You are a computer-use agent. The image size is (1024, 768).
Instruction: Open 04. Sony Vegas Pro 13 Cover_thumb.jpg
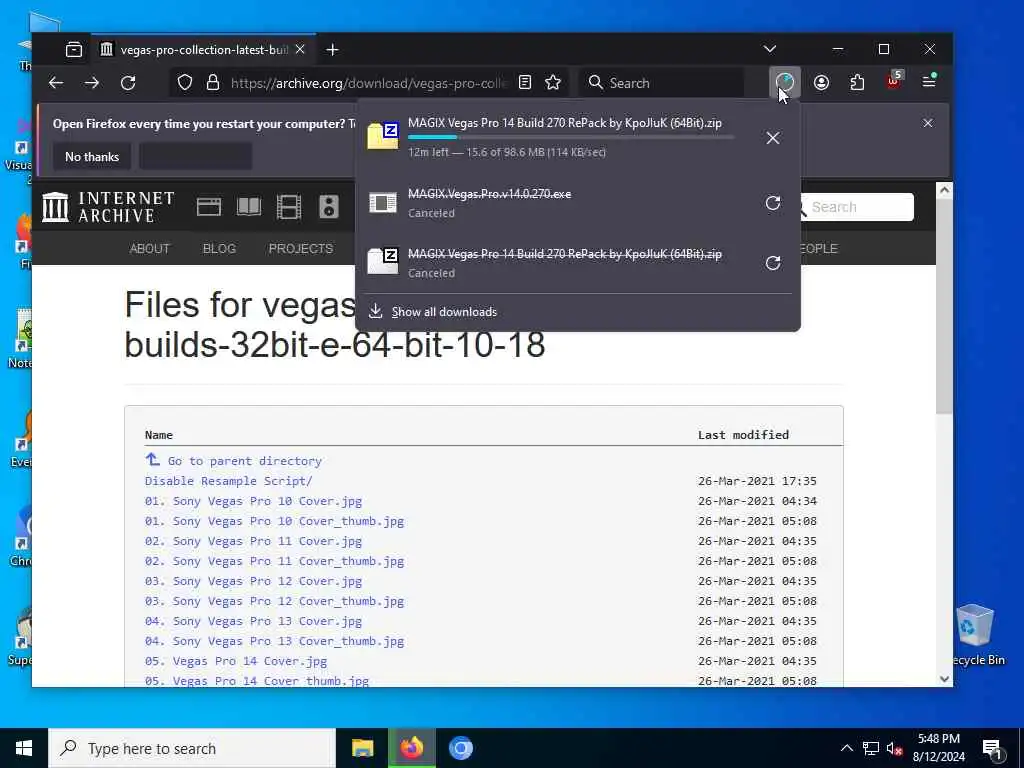[274, 641]
